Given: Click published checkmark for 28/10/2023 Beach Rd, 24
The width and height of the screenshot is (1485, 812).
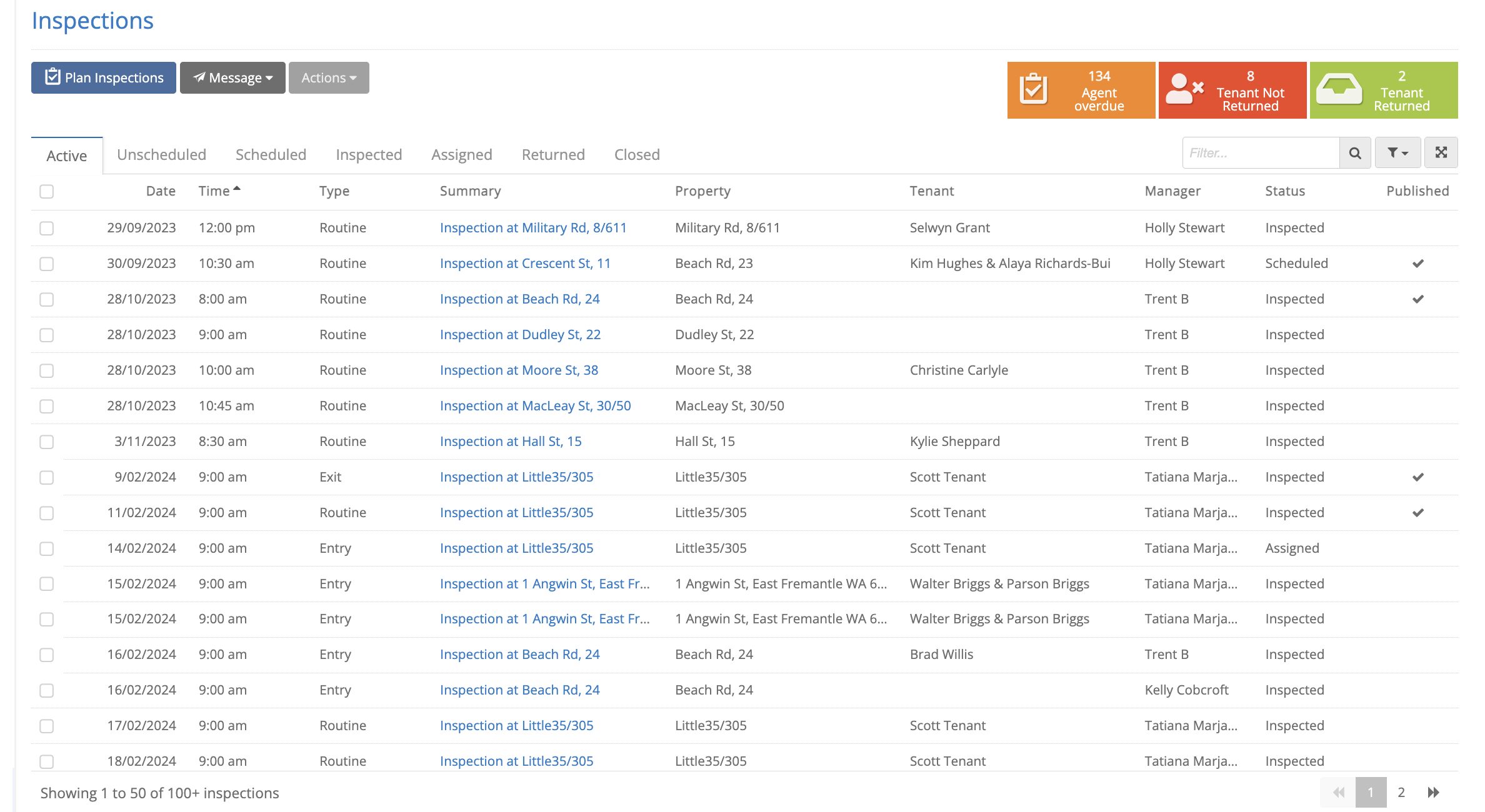Looking at the screenshot, I should click(x=1418, y=299).
